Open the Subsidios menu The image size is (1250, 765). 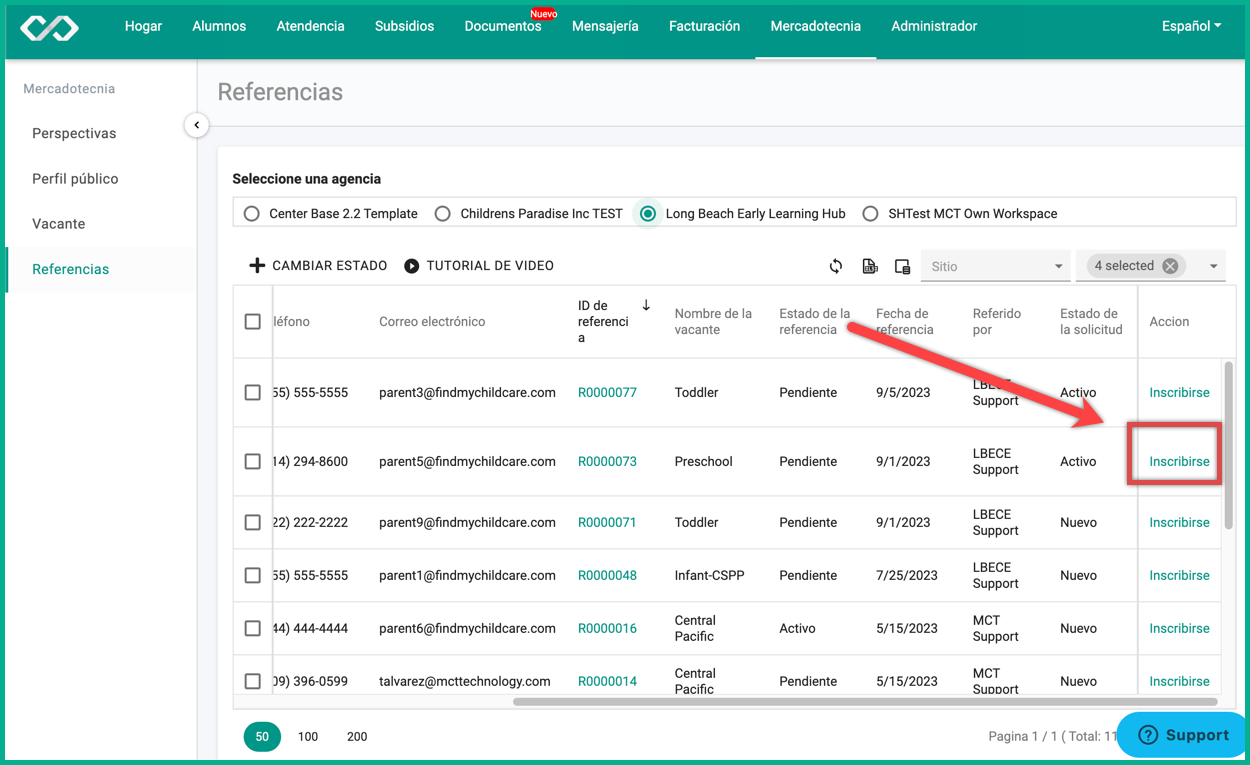(x=404, y=26)
